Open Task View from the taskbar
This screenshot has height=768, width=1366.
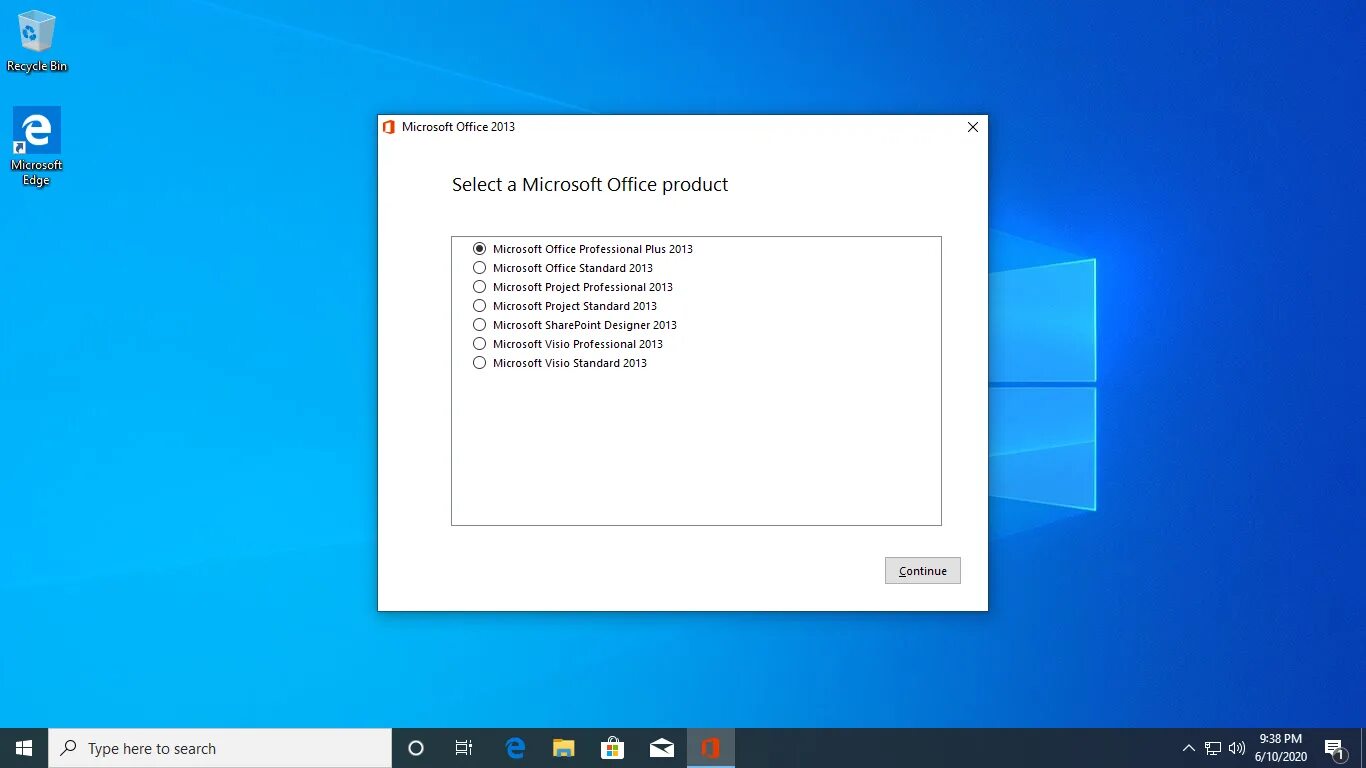(x=463, y=747)
